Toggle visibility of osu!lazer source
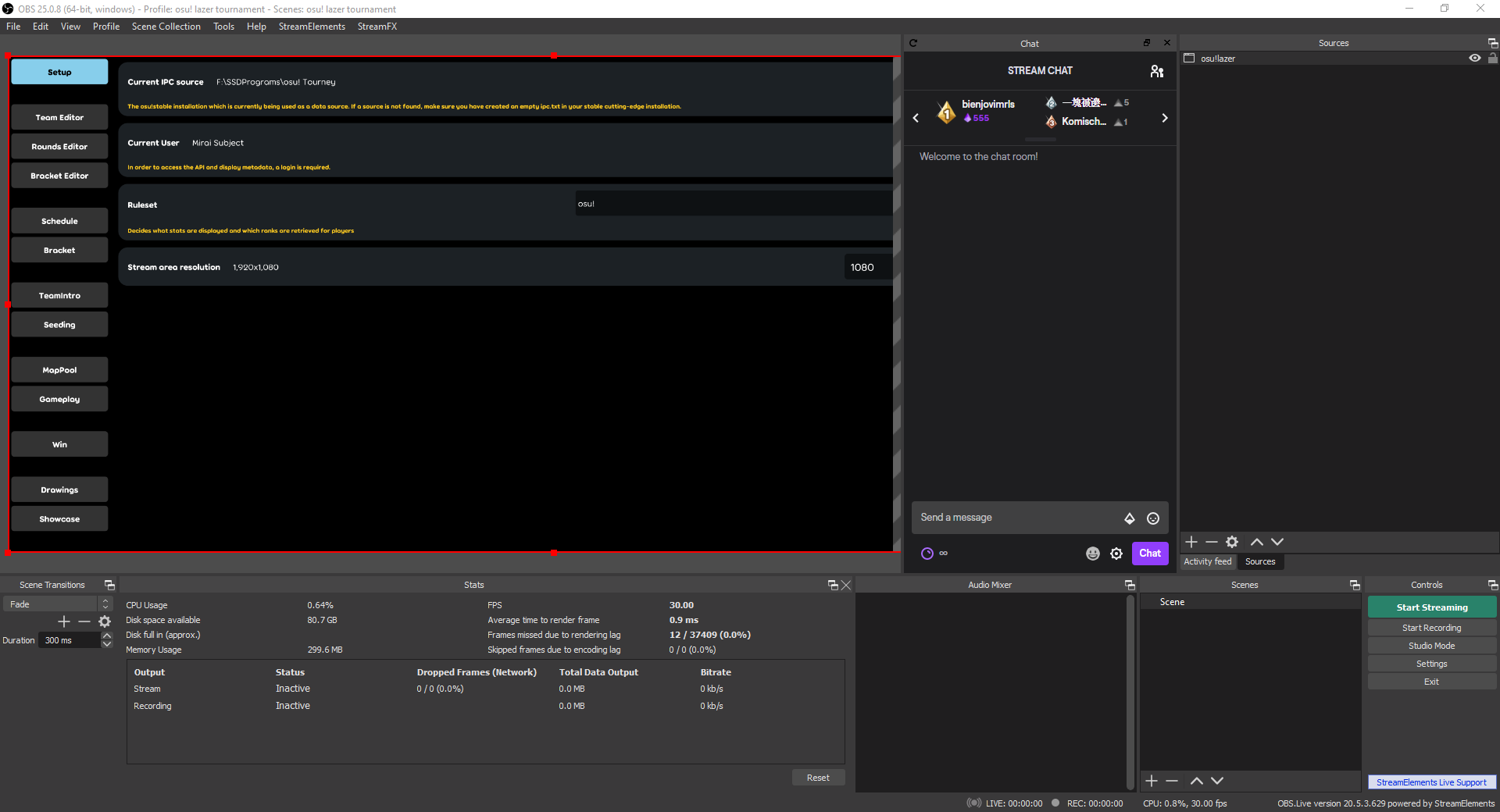Image resolution: width=1500 pixels, height=812 pixels. coord(1475,59)
